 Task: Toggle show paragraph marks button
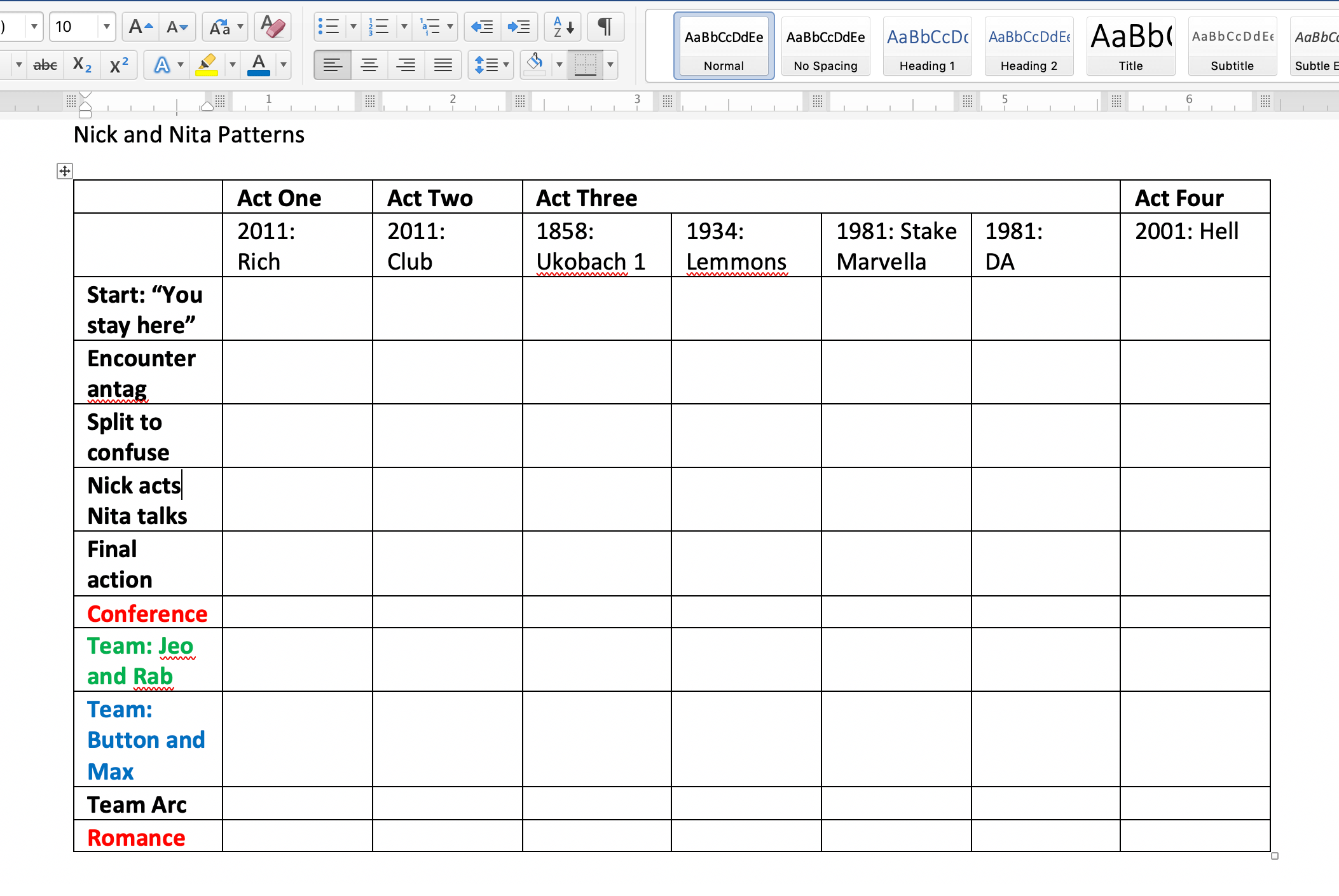pos(605,27)
